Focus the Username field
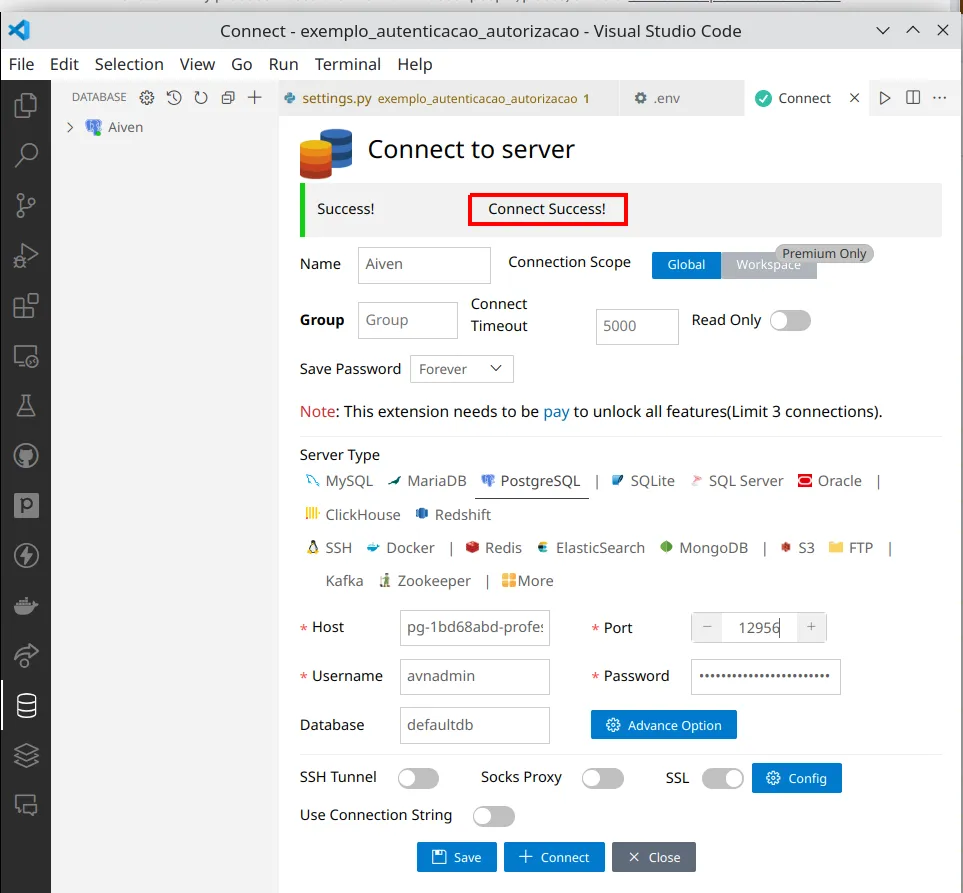 (475, 676)
